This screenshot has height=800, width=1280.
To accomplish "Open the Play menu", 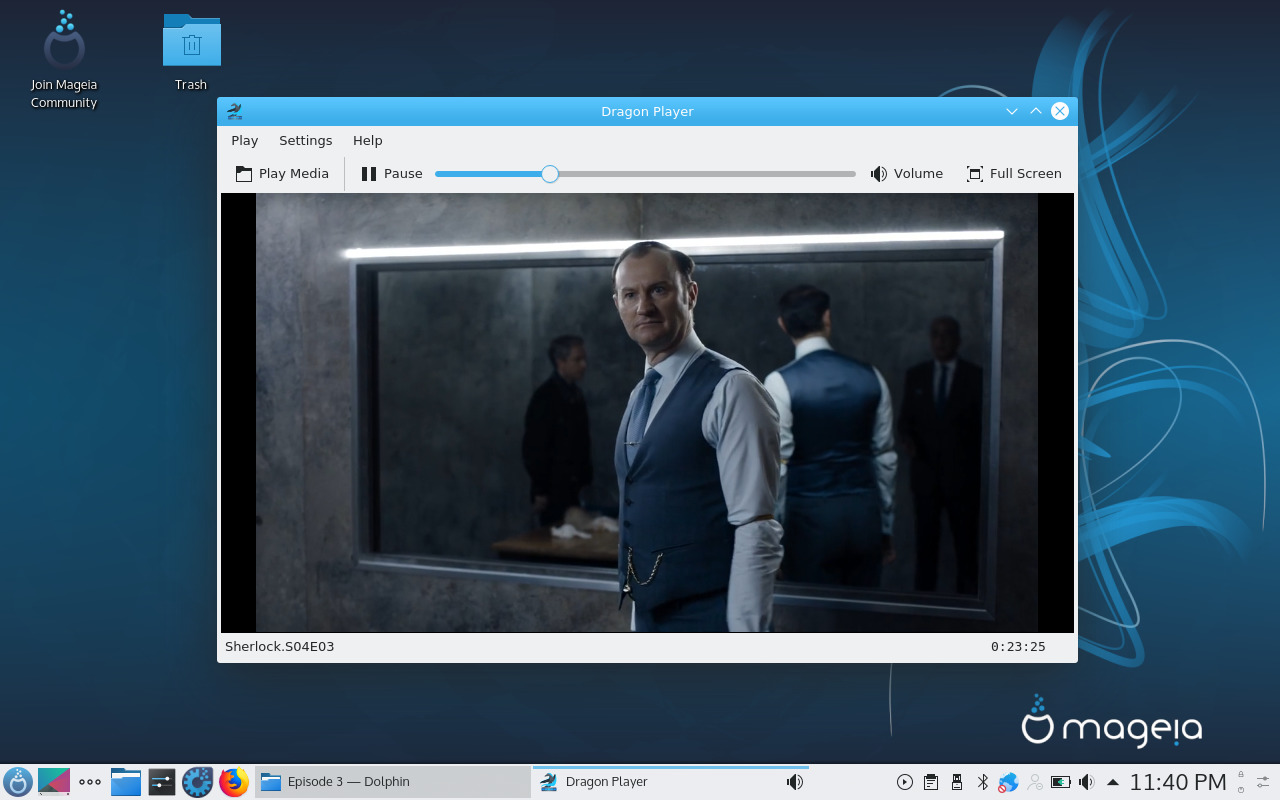I will pyautogui.click(x=244, y=140).
